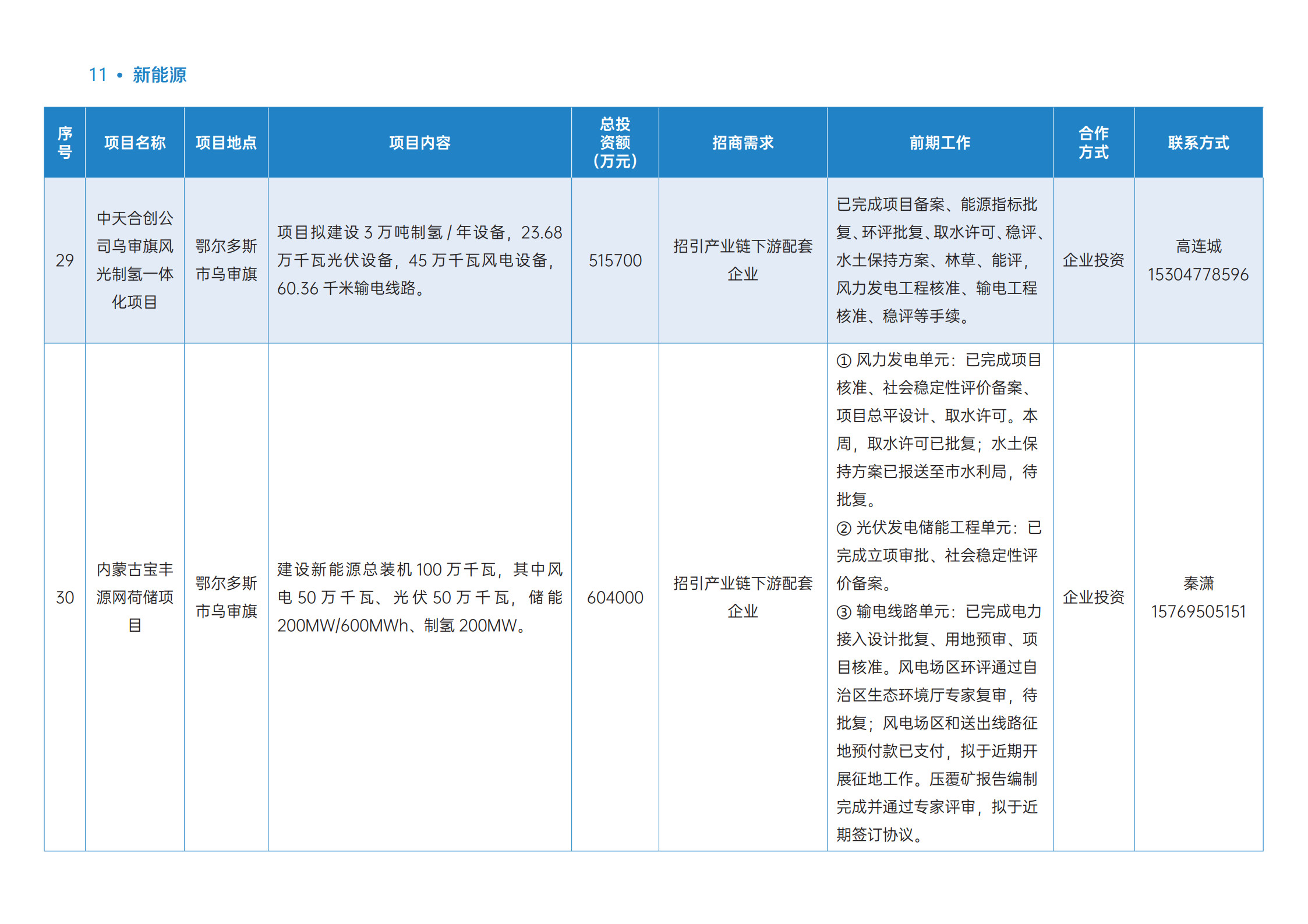The image size is (1308, 924).
Task: Click row 29 cooperation mode '企业投资'
Action: pyautogui.click(x=1093, y=260)
